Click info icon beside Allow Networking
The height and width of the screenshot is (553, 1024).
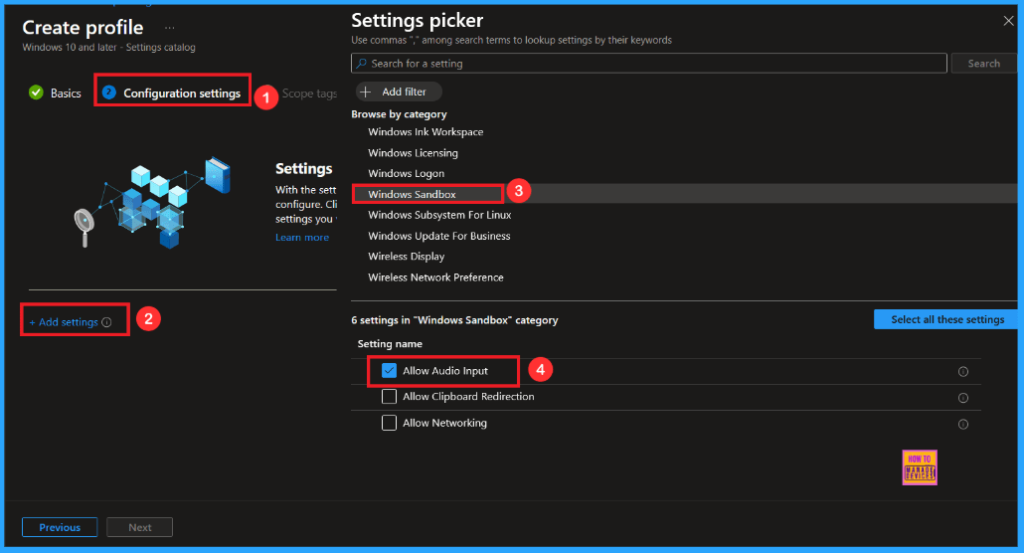(963, 424)
